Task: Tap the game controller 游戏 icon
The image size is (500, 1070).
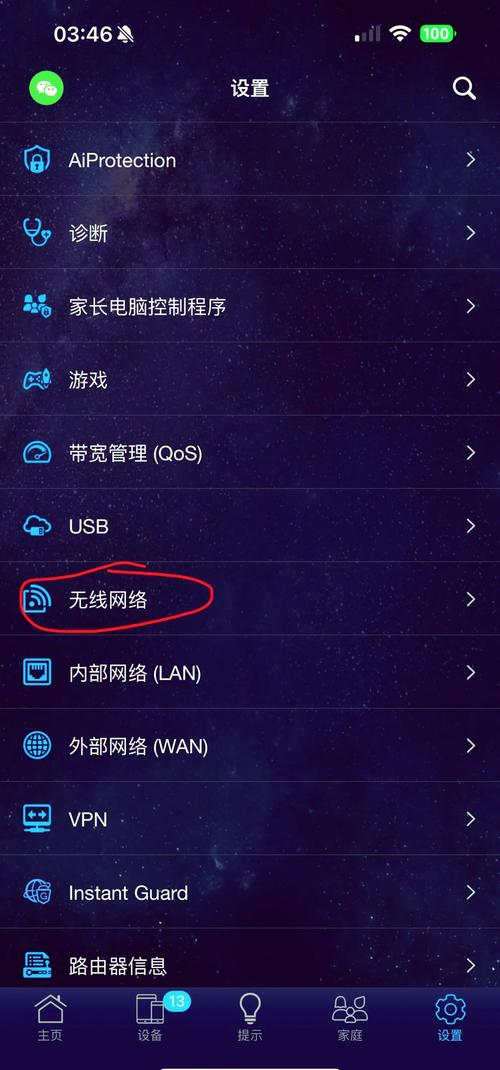Action: 36,379
